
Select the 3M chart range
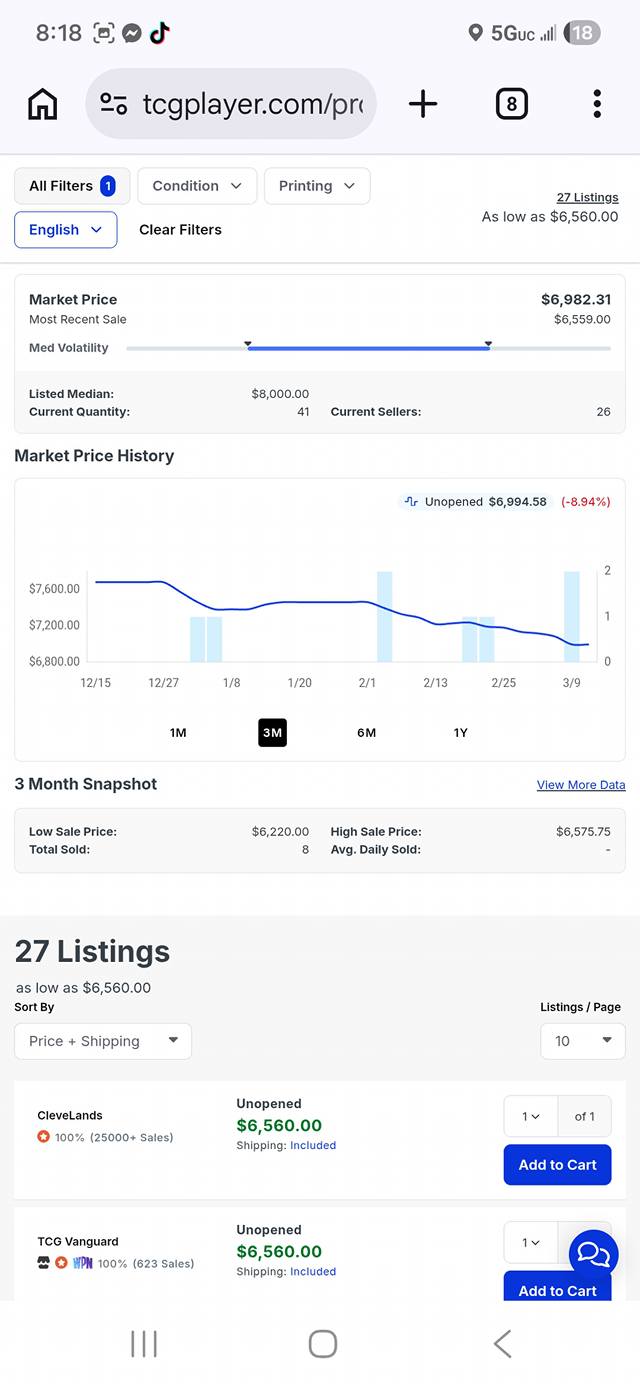pos(272,733)
